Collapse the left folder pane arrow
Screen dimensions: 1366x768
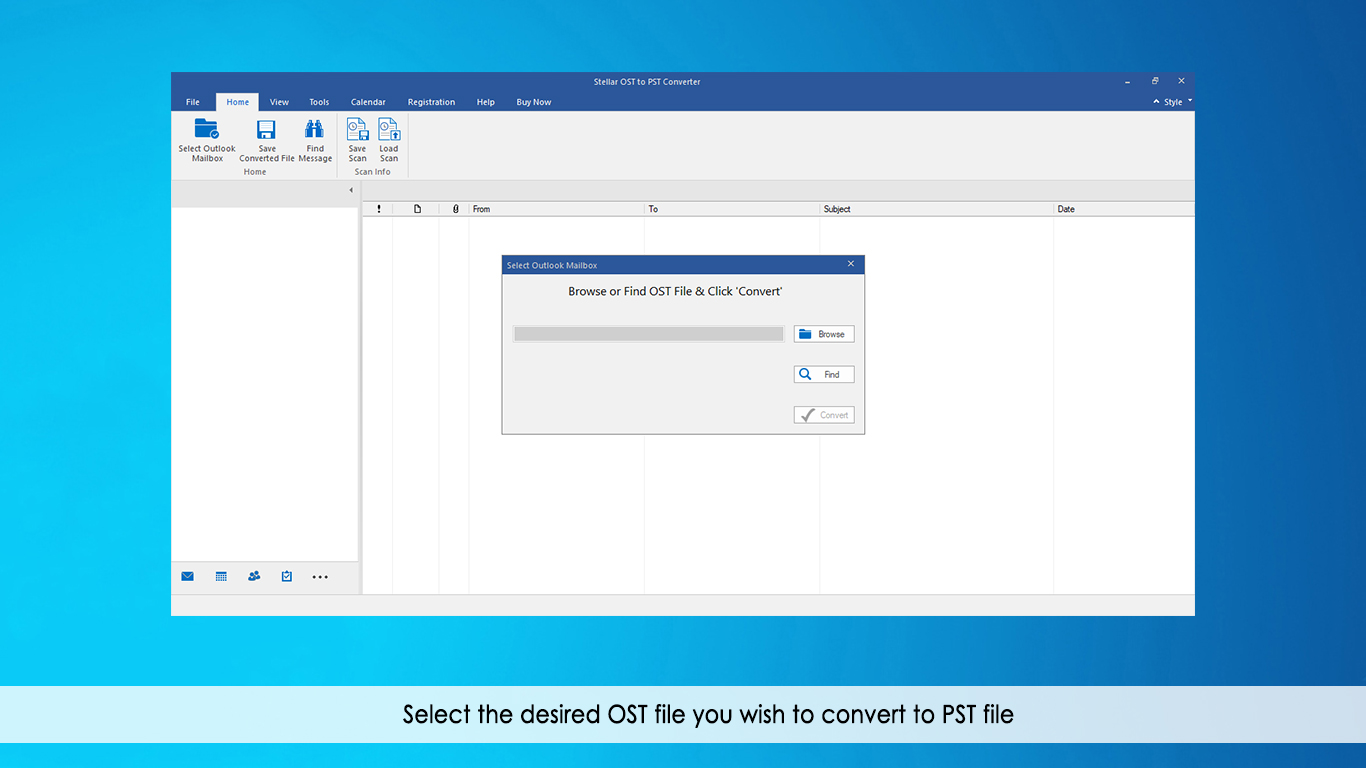click(x=350, y=190)
